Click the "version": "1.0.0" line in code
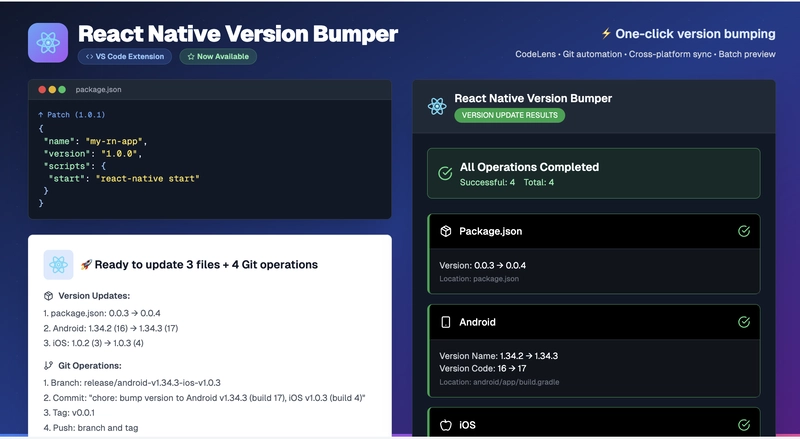 point(92,154)
